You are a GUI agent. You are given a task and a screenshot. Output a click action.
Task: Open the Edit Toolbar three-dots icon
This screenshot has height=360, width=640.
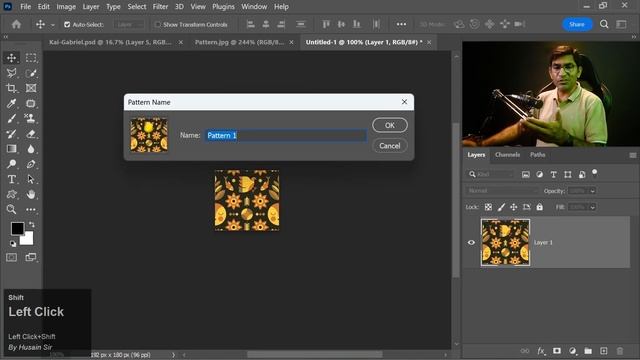click(31, 209)
